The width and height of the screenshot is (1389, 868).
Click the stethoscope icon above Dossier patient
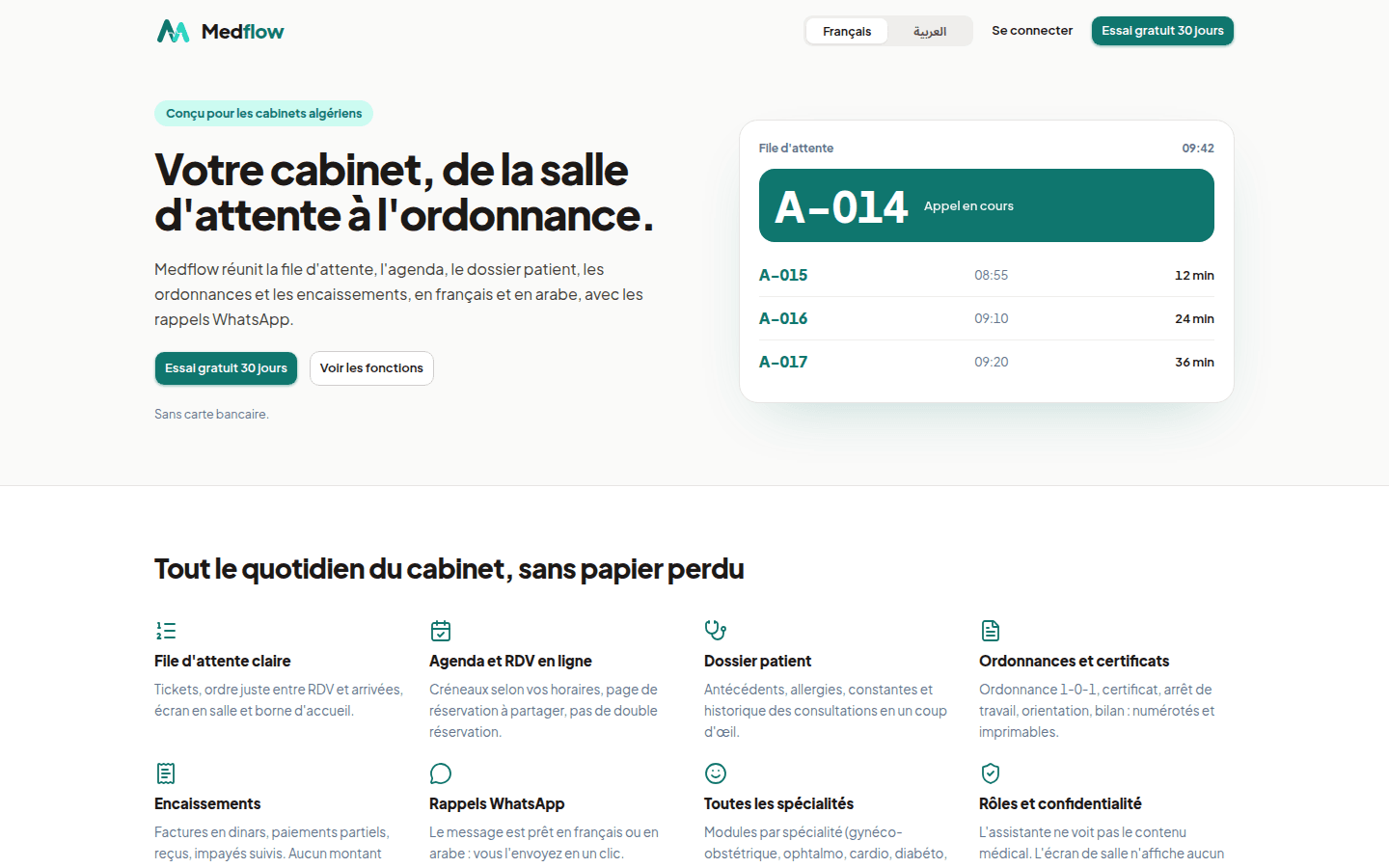click(716, 631)
